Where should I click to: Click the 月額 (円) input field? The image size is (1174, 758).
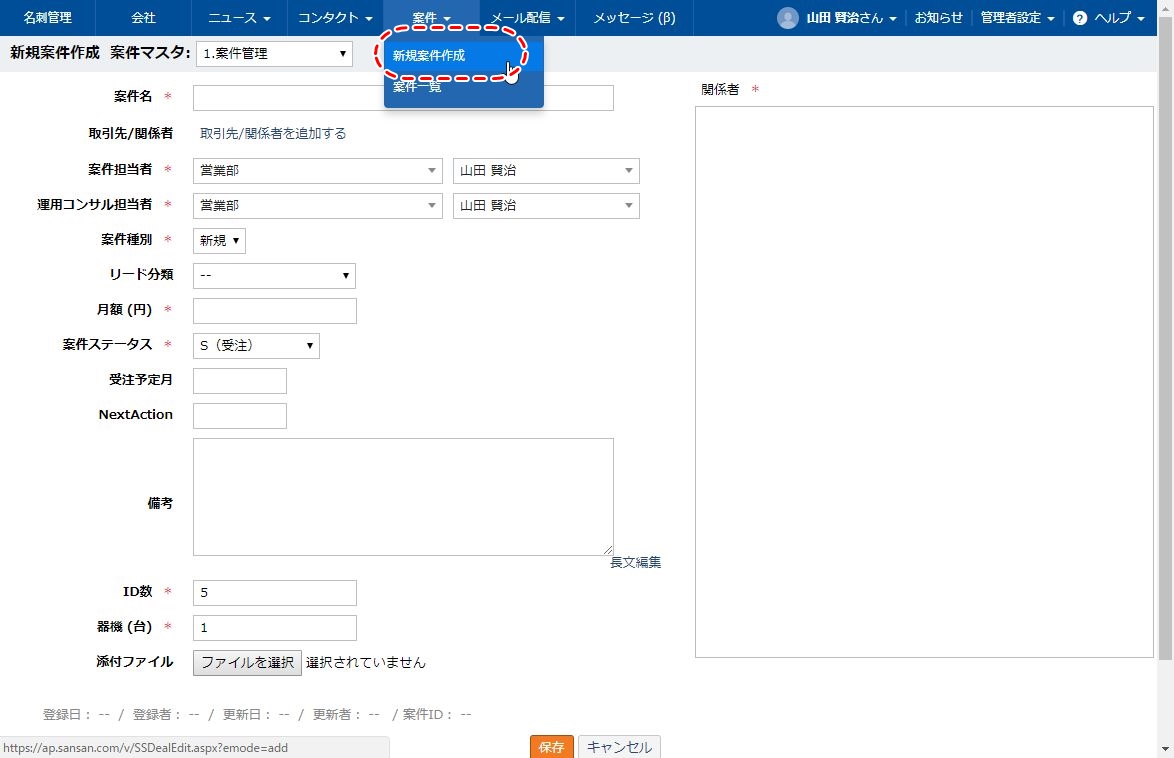tap(275, 311)
